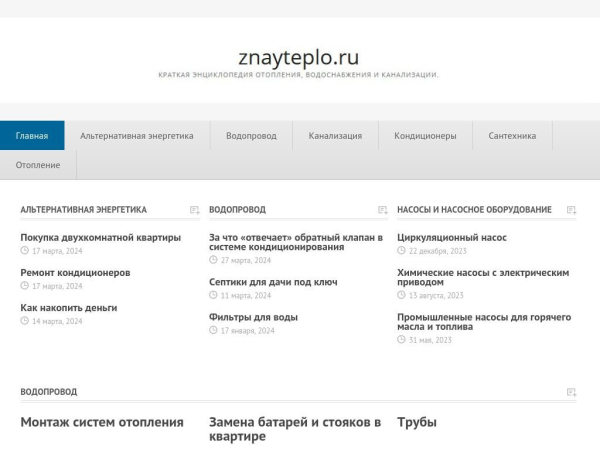Go to the Отопление menu item

pos(38,165)
